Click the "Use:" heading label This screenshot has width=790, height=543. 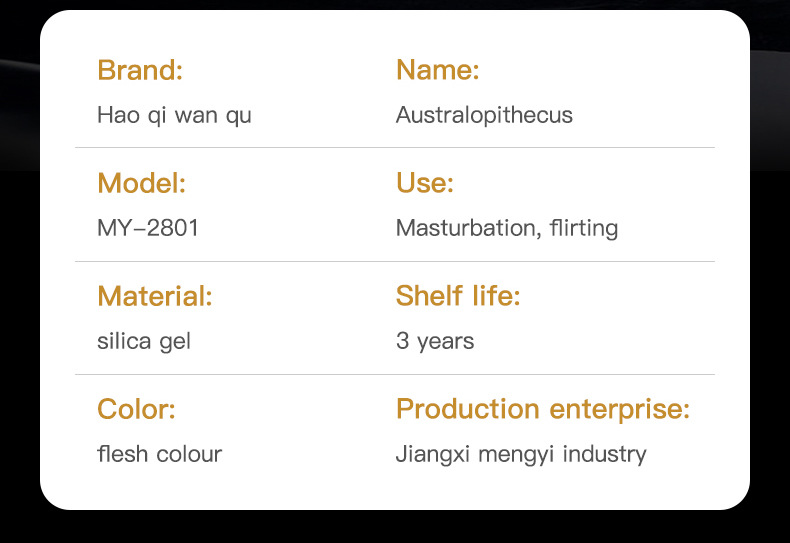[x=425, y=183]
